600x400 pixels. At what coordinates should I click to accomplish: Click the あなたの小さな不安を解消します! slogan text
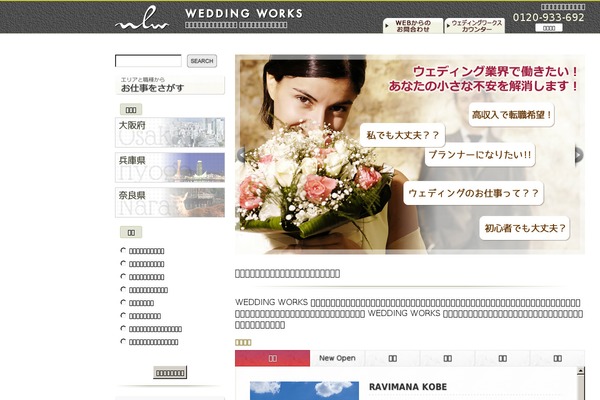(x=483, y=86)
